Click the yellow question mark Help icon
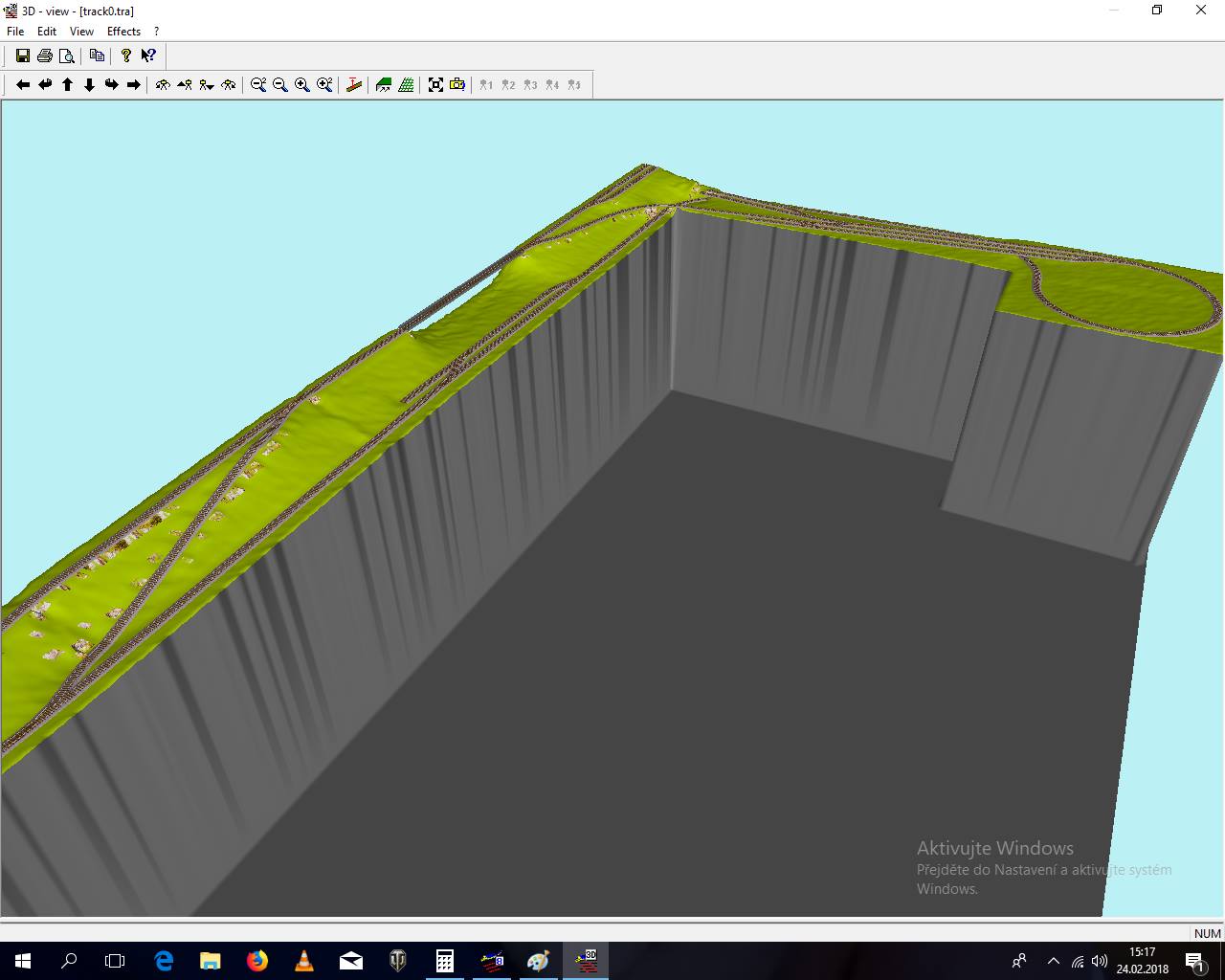The width and height of the screenshot is (1225, 980). (x=125, y=56)
